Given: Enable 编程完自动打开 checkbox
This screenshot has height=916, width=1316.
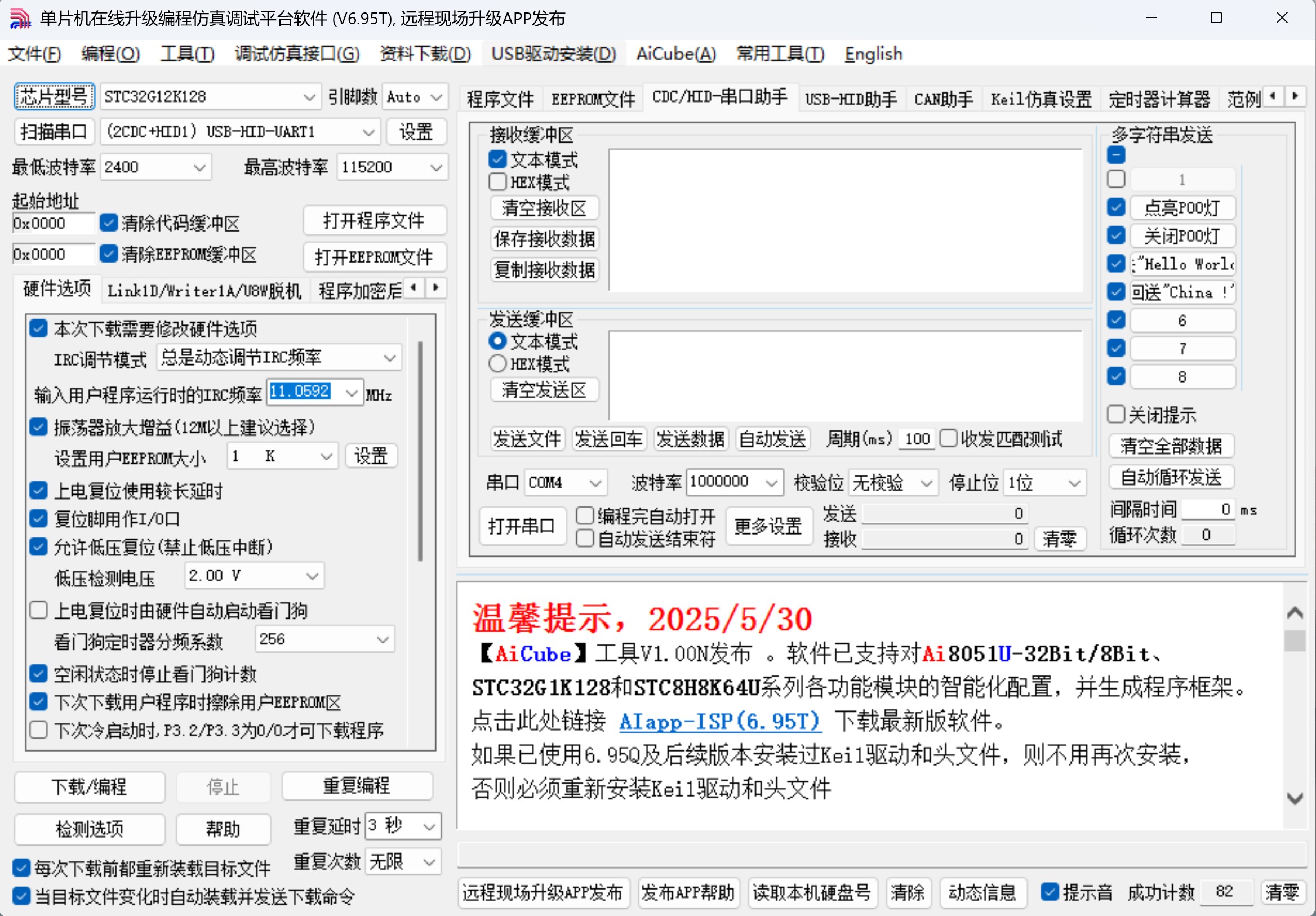Looking at the screenshot, I should click(x=585, y=515).
